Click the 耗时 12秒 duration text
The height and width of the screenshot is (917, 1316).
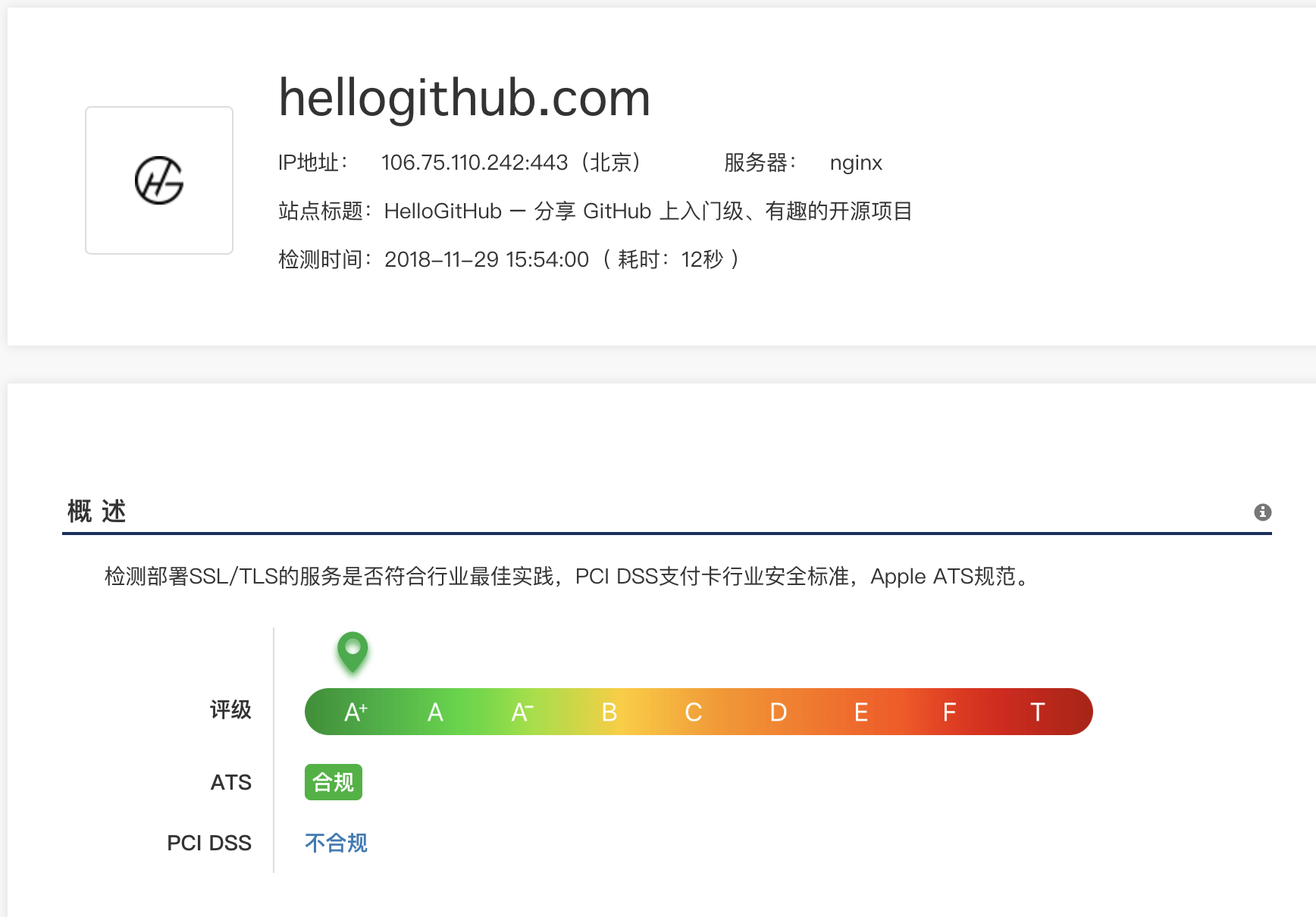[671, 259]
